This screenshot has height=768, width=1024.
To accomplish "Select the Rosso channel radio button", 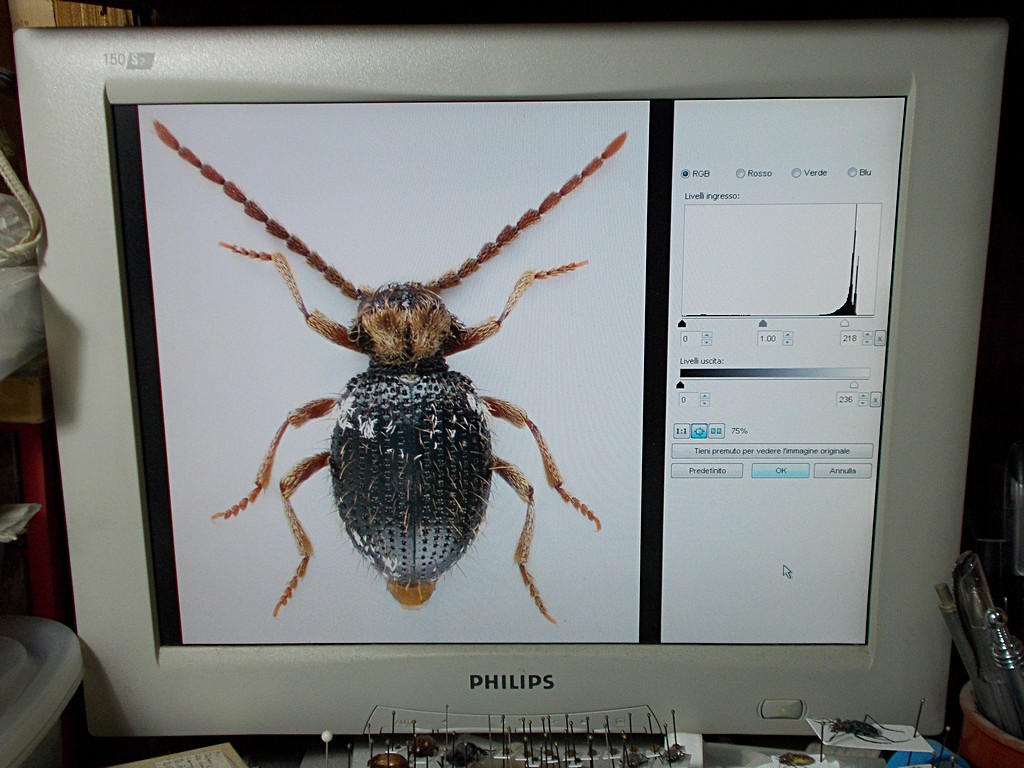I will point(741,173).
